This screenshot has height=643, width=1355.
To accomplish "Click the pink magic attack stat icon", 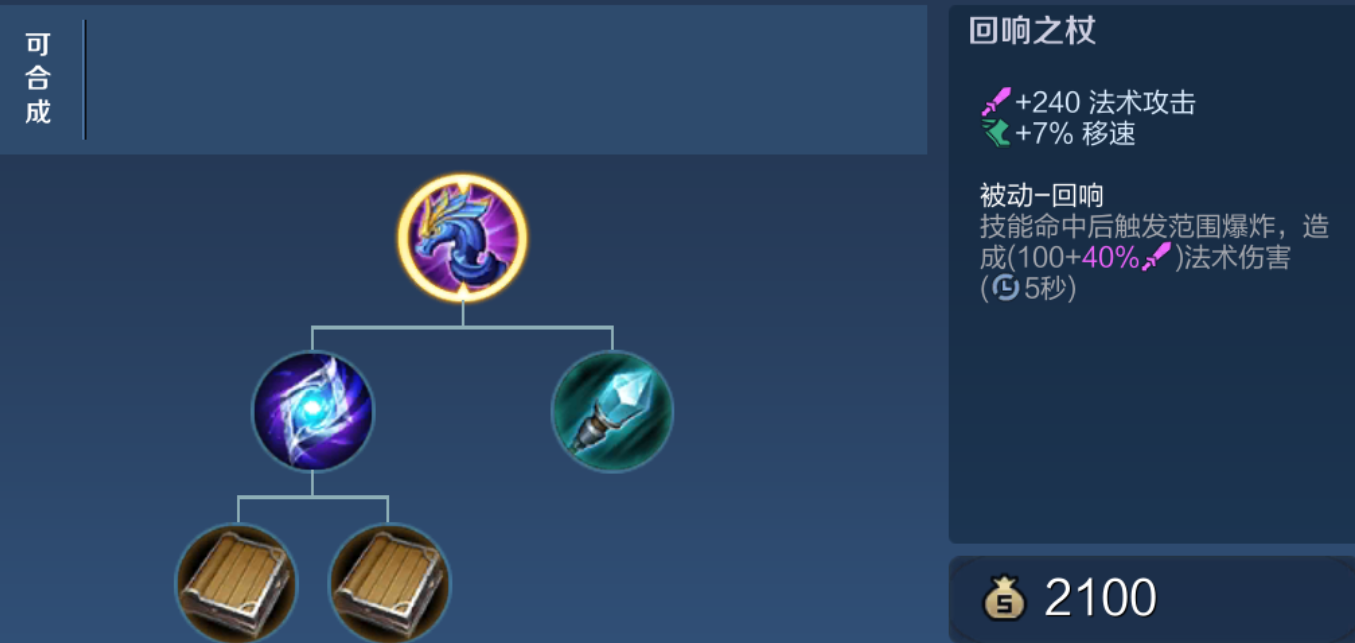I will click(x=996, y=102).
